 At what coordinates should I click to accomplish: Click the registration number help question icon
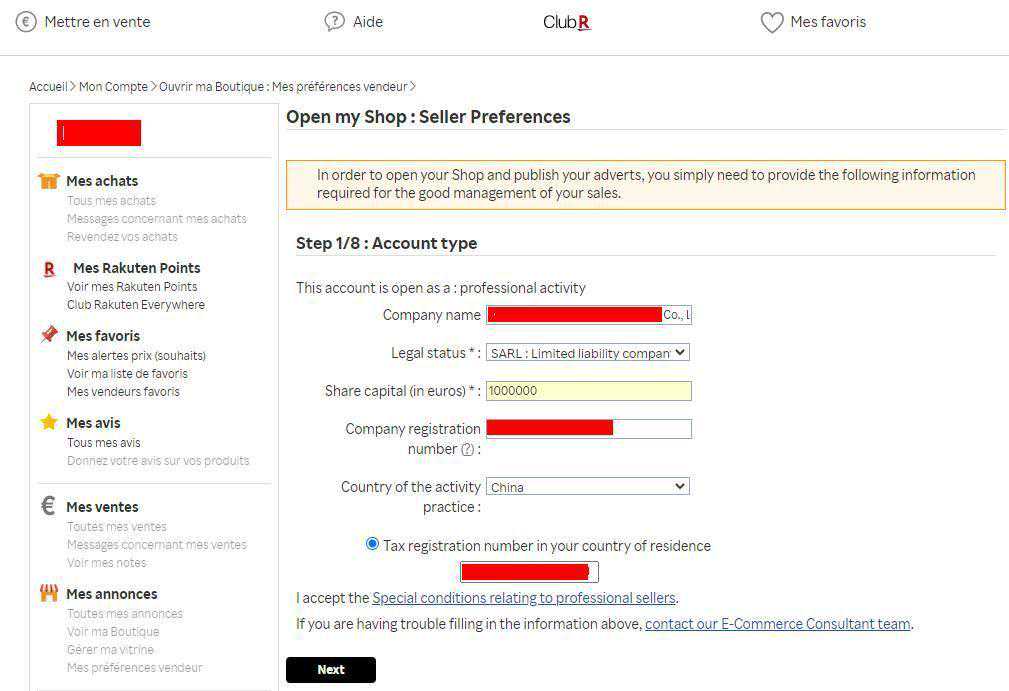coord(467,450)
